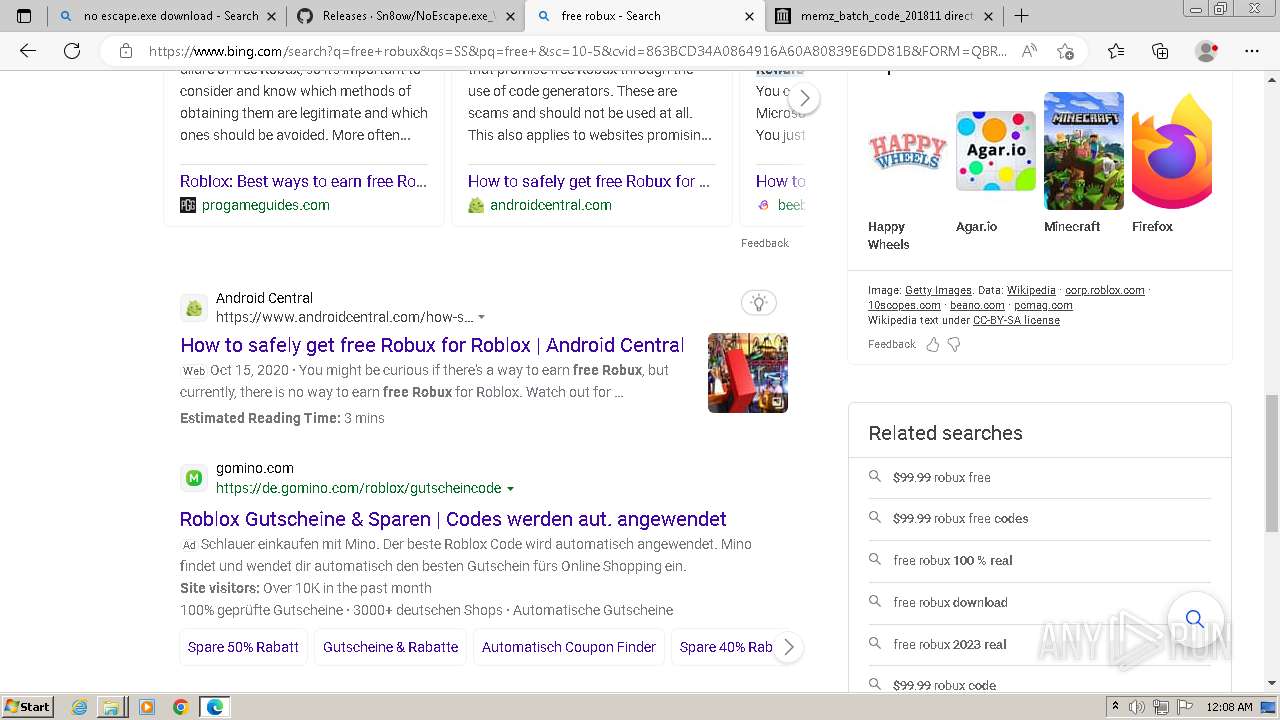
Task: Open the browser profile avatar
Action: coord(1207,51)
